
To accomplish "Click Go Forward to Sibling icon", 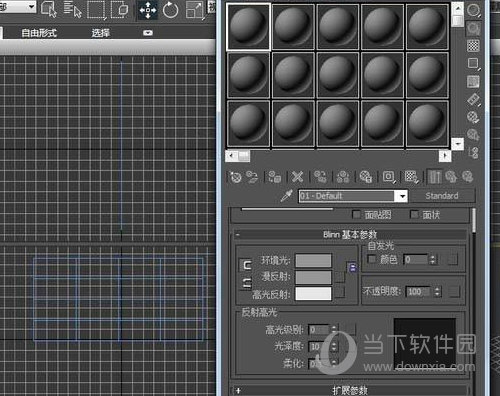I will pos(468,177).
